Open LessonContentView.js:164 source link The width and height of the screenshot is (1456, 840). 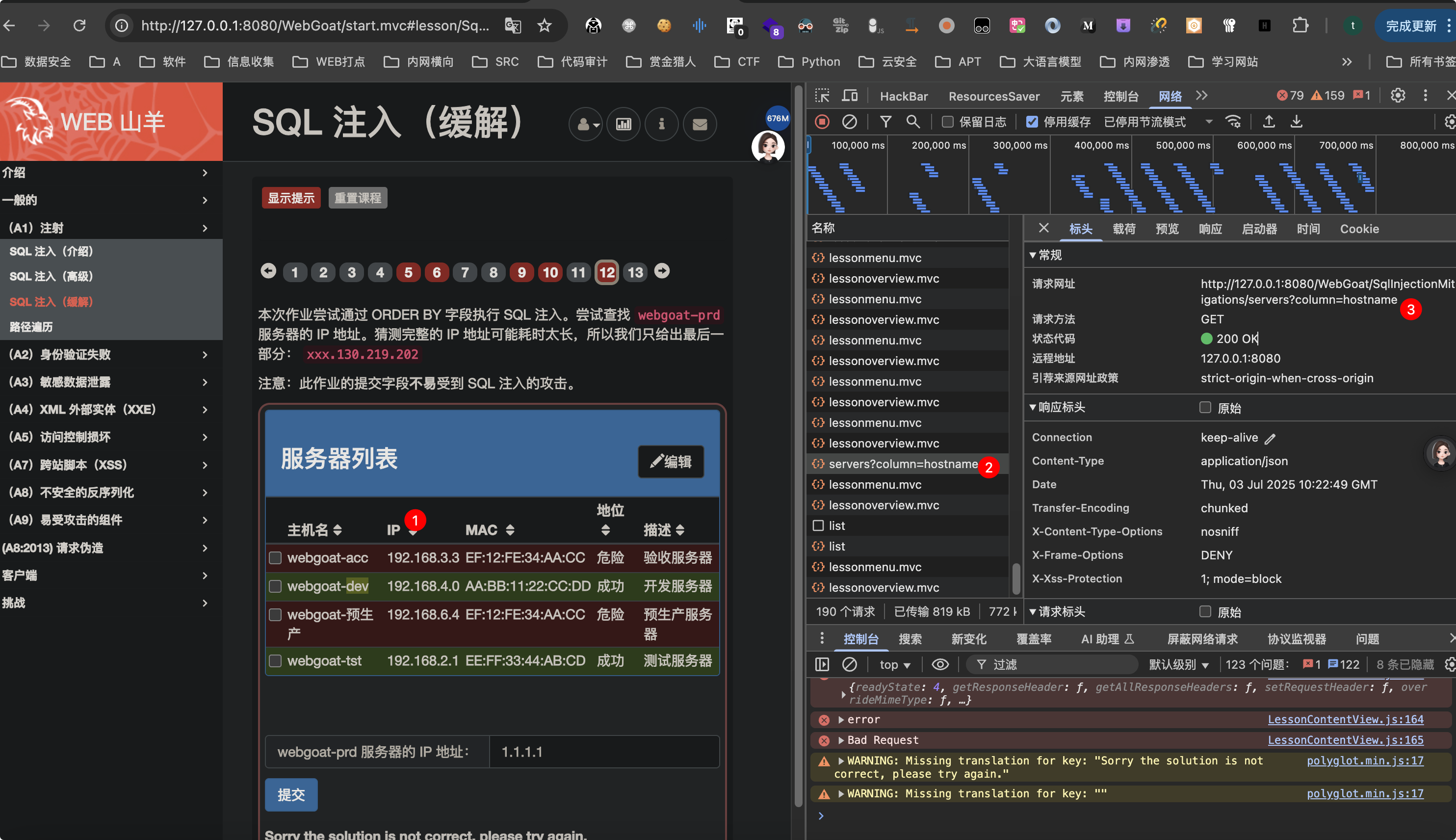tap(1345, 719)
